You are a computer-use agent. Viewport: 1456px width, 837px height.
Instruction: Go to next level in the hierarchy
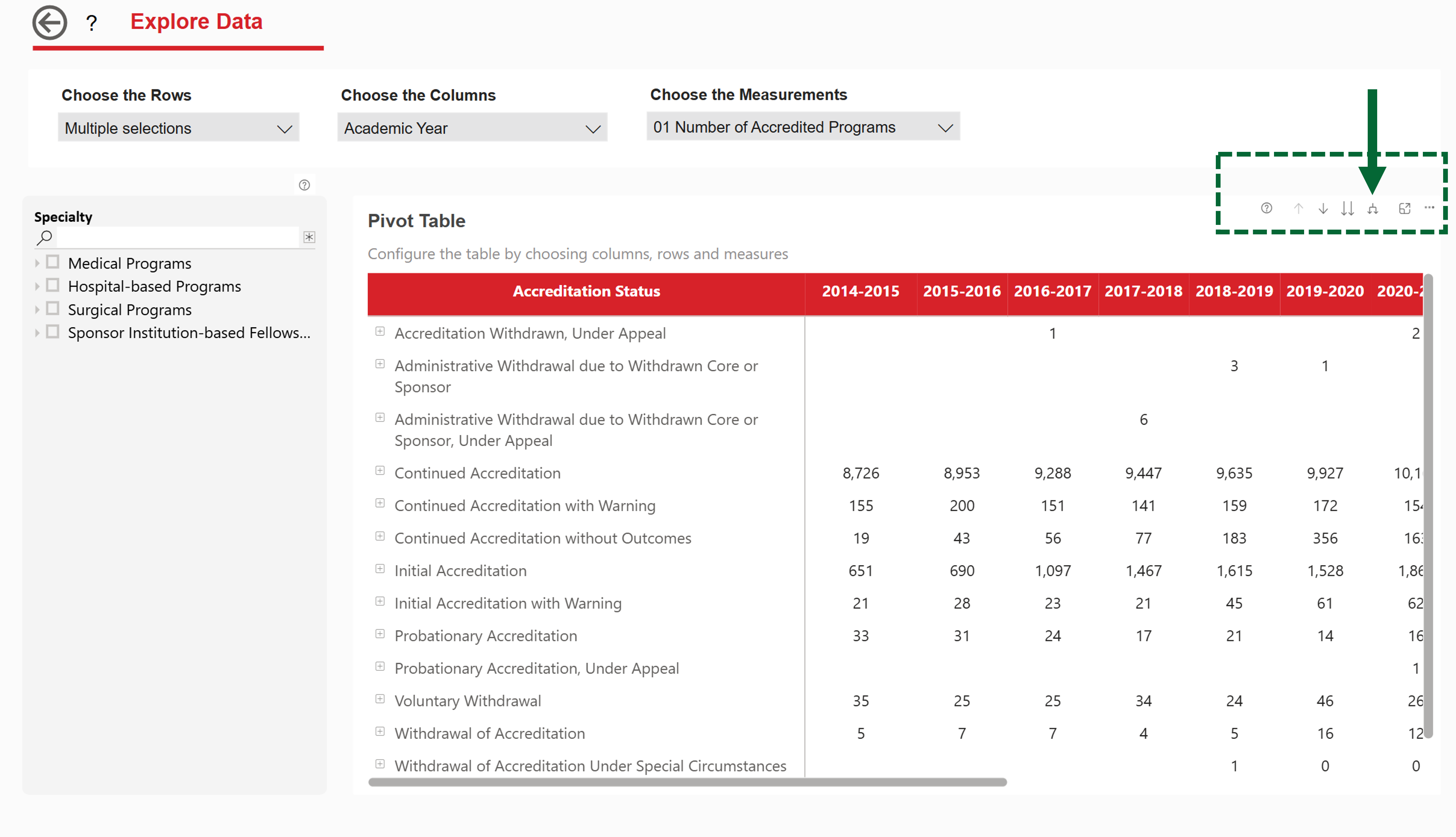pos(1347,208)
